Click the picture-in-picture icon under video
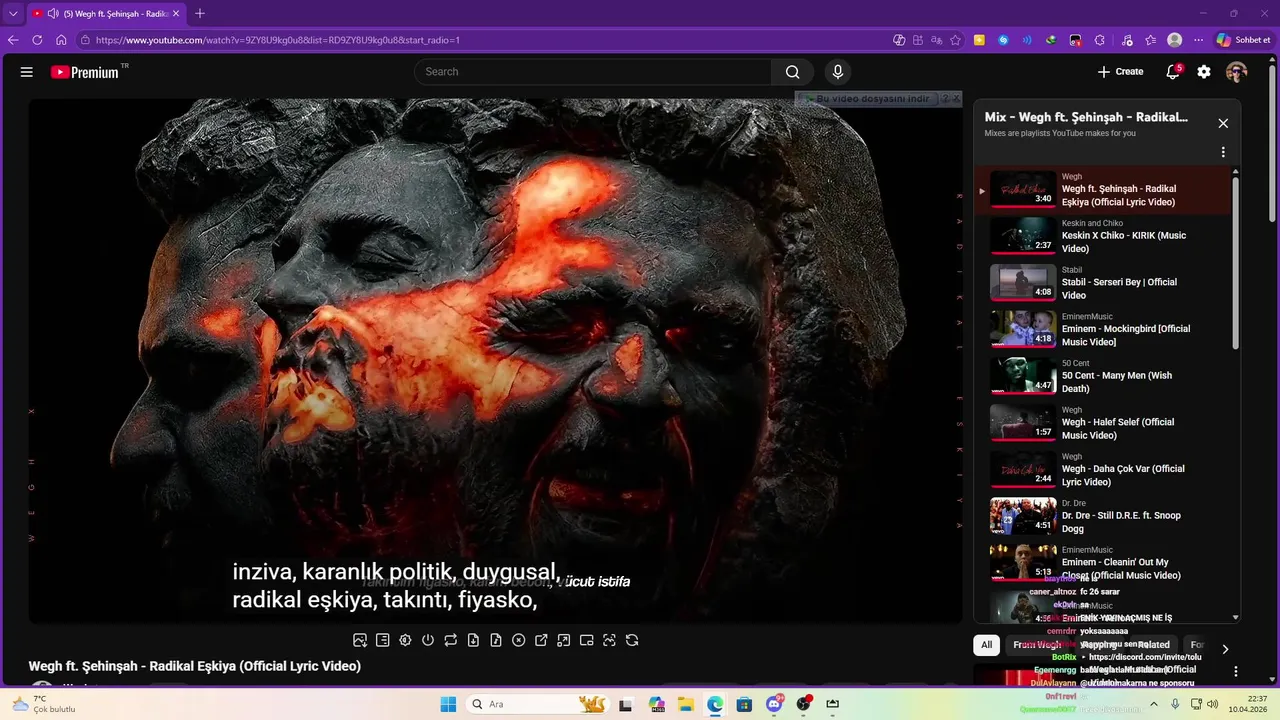The height and width of the screenshot is (720, 1280). (587, 640)
